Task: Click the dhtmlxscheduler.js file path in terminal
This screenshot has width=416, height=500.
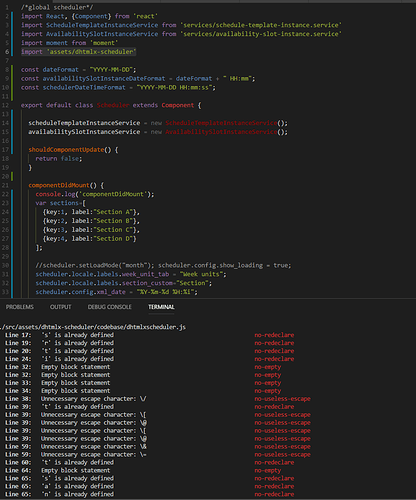Action: tap(93, 327)
